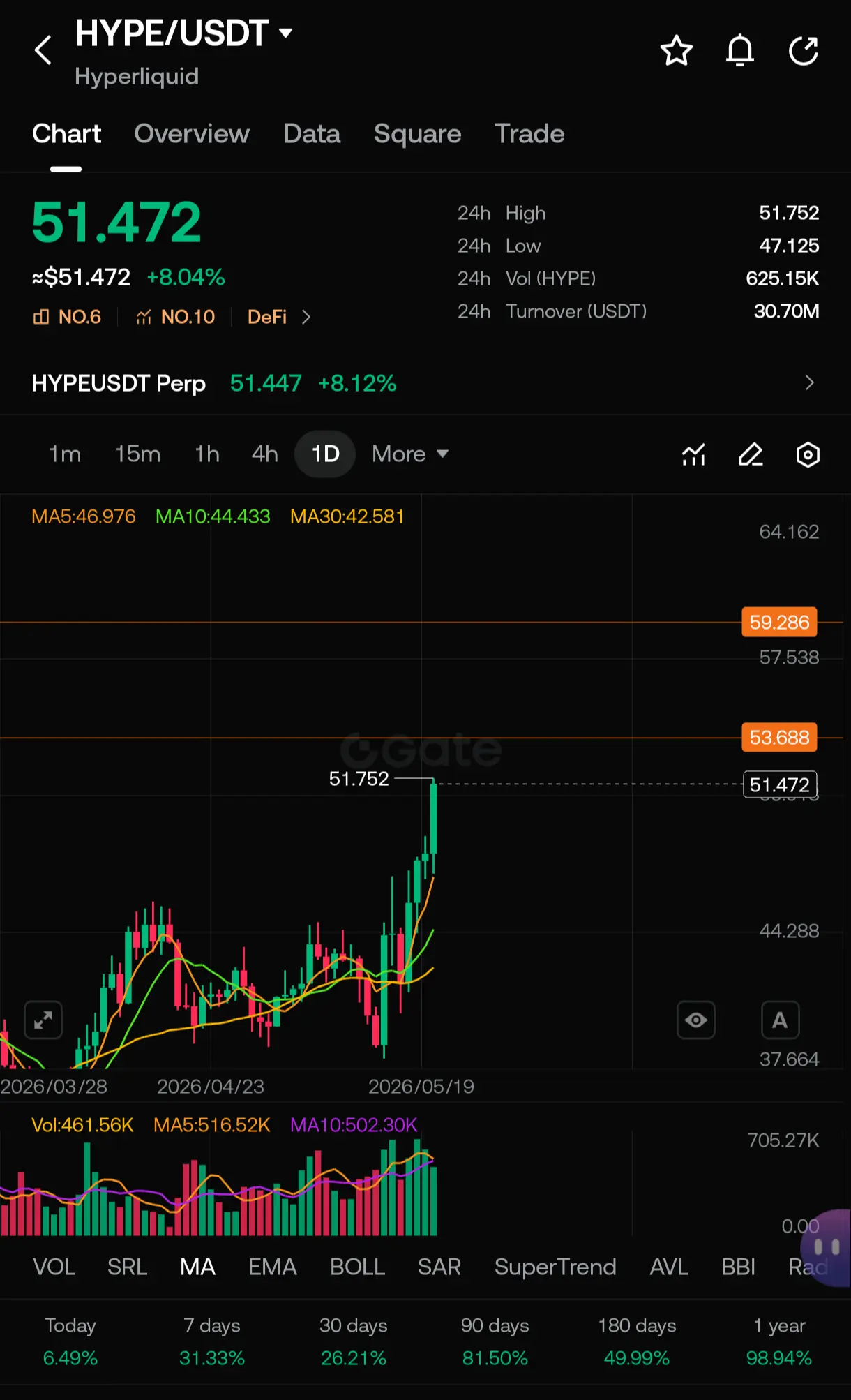The width and height of the screenshot is (851, 1400).
Task: Switch to the Chart tab
Action: pyautogui.click(x=66, y=133)
